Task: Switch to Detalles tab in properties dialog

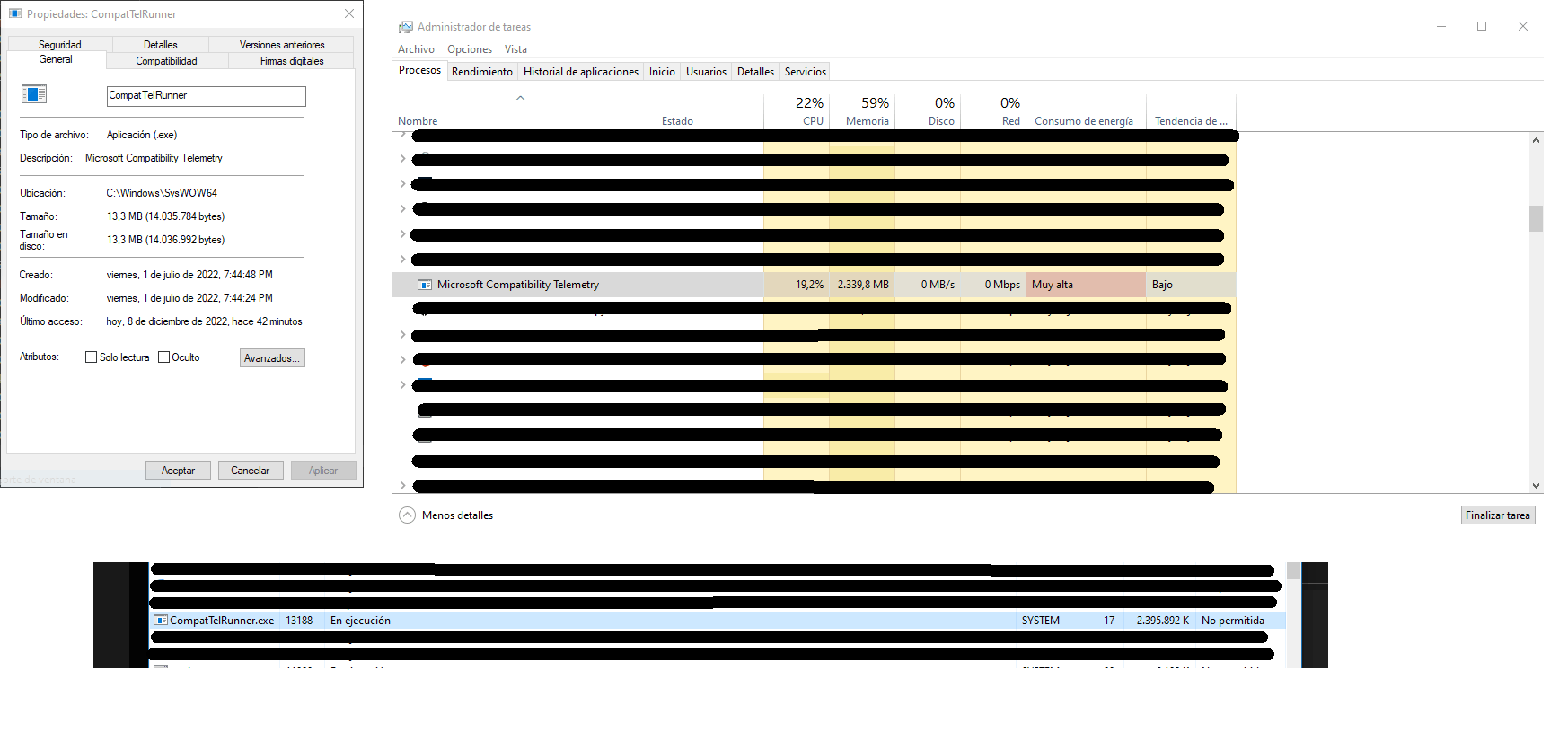Action: click(x=161, y=44)
